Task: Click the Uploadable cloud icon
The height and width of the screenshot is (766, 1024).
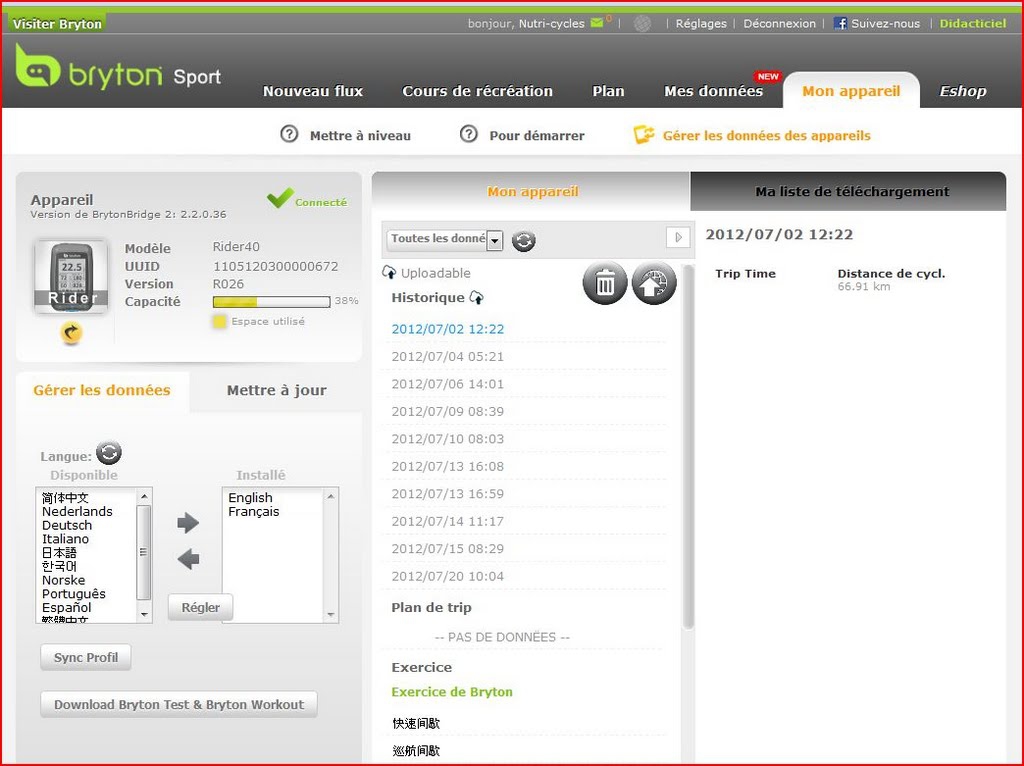Action: pos(389,272)
